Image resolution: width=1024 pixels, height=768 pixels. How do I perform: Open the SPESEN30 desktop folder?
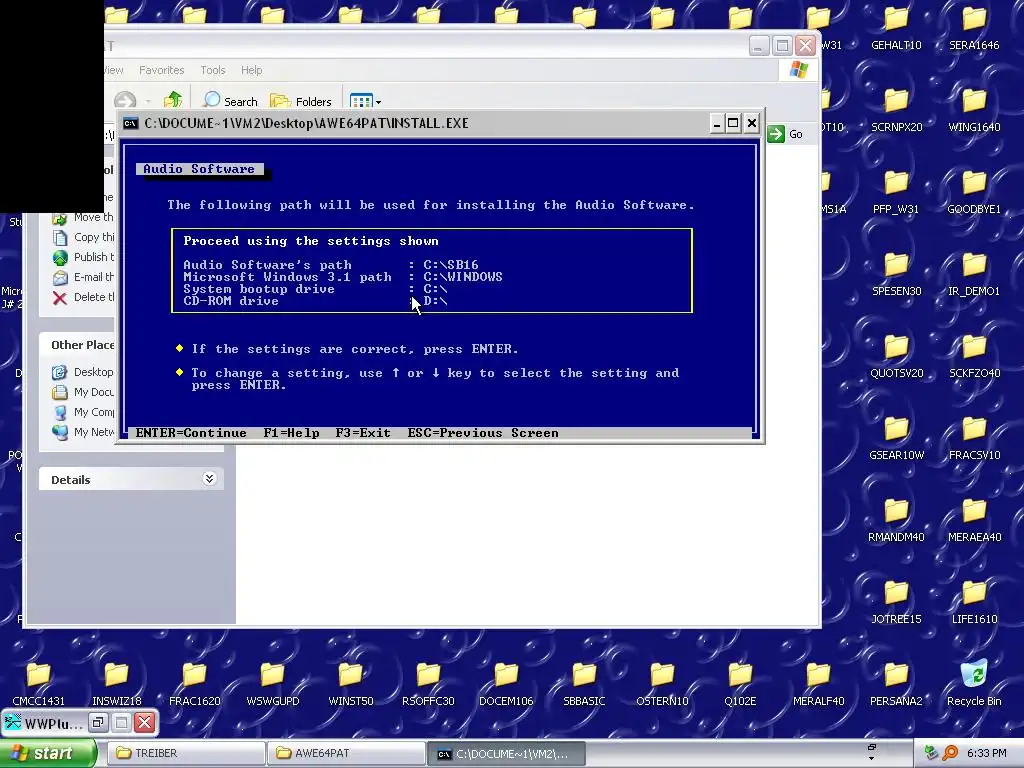(896, 274)
